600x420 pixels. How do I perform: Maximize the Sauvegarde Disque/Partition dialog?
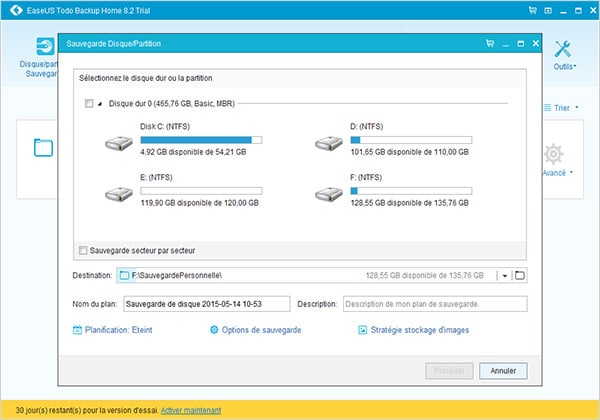(x=520, y=44)
